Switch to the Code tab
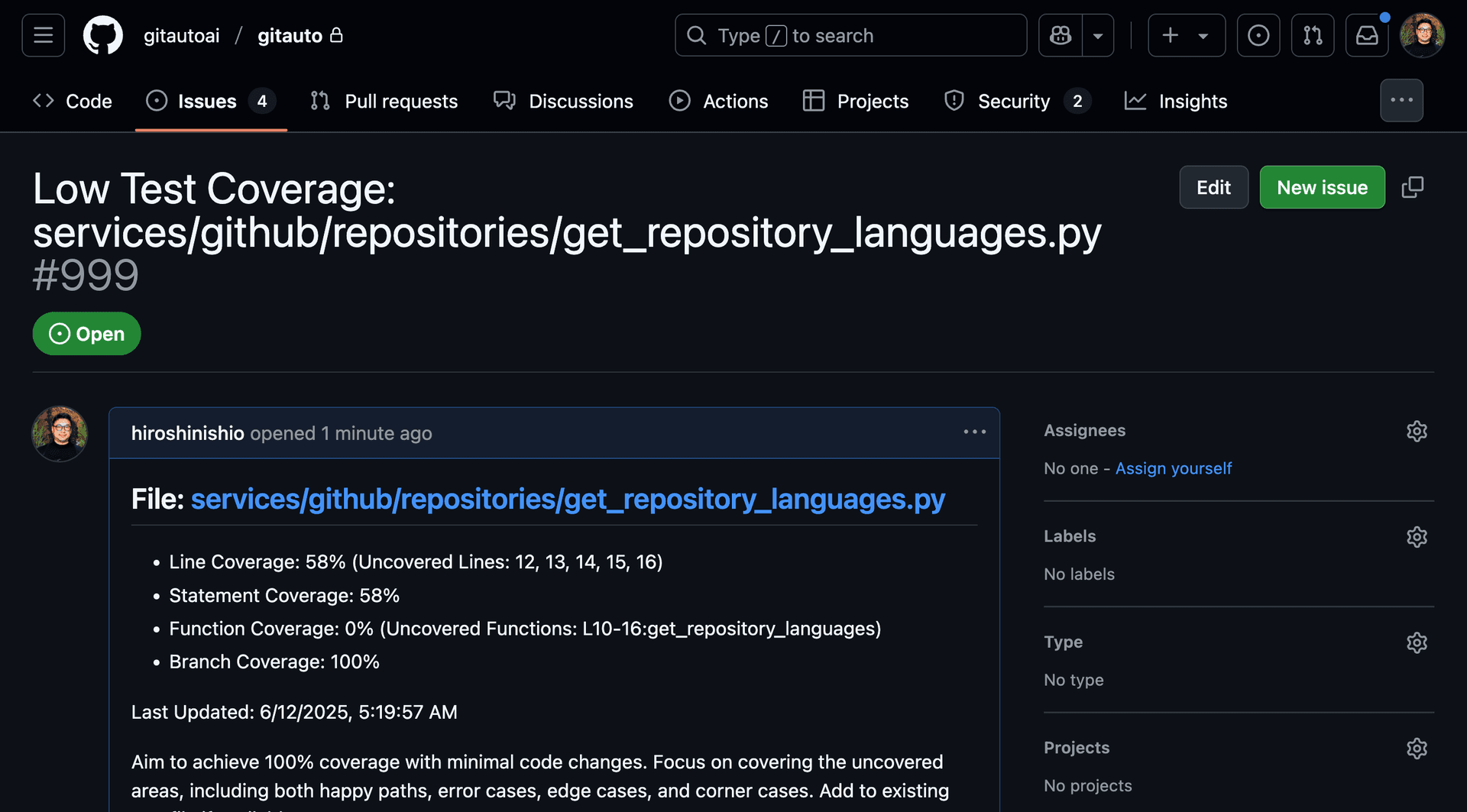This screenshot has width=1467, height=812. coord(73,101)
